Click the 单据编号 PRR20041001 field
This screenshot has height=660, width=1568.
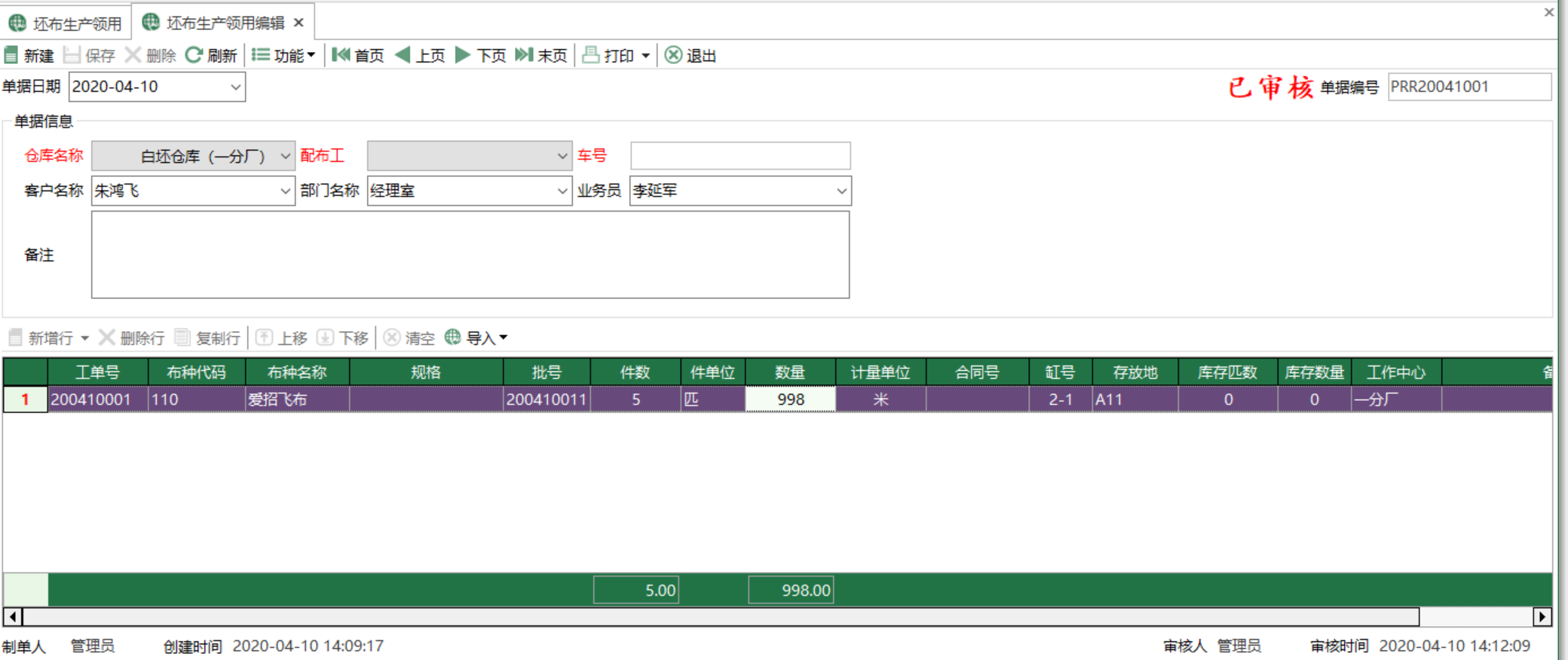pos(1469,87)
